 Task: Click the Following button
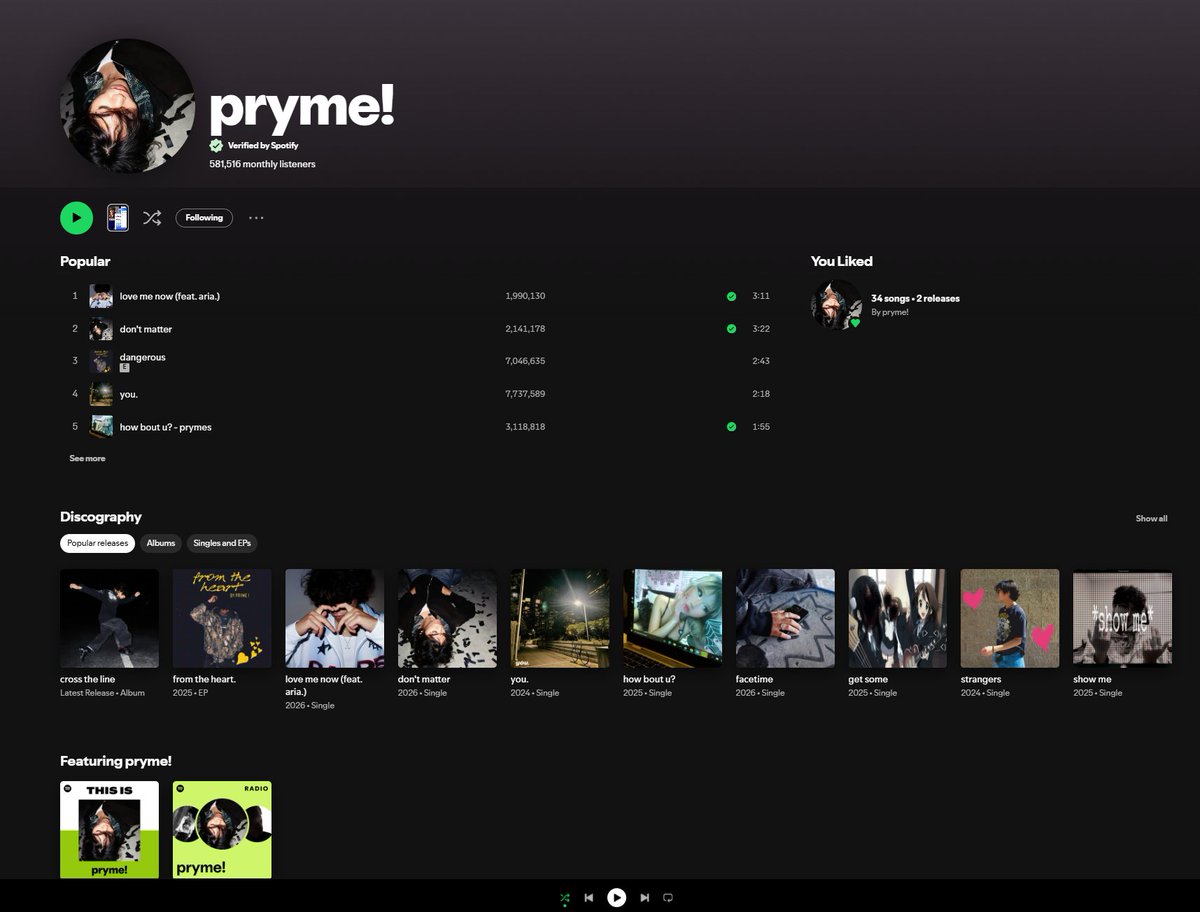204,218
